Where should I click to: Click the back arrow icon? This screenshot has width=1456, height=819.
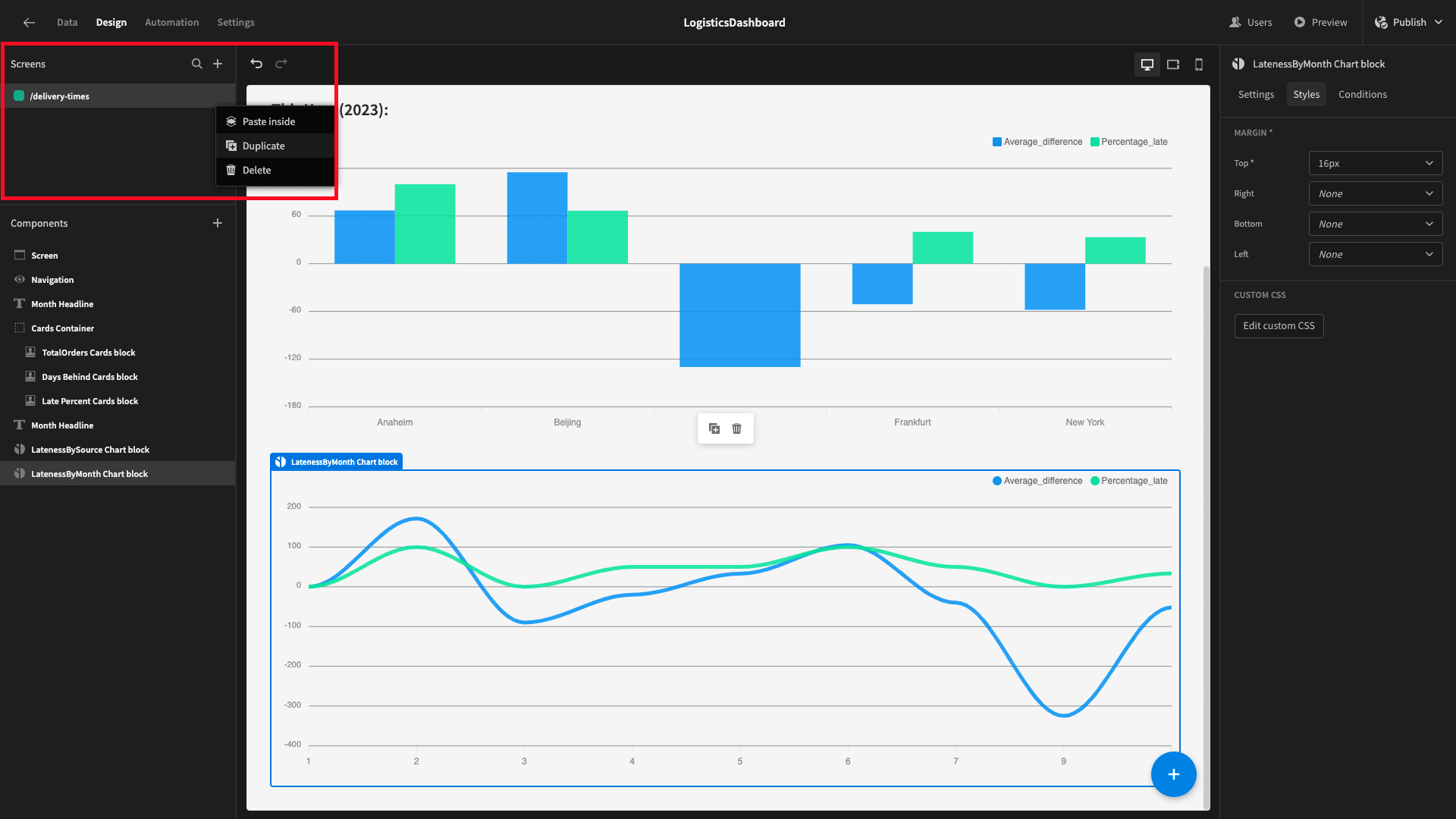click(x=29, y=23)
